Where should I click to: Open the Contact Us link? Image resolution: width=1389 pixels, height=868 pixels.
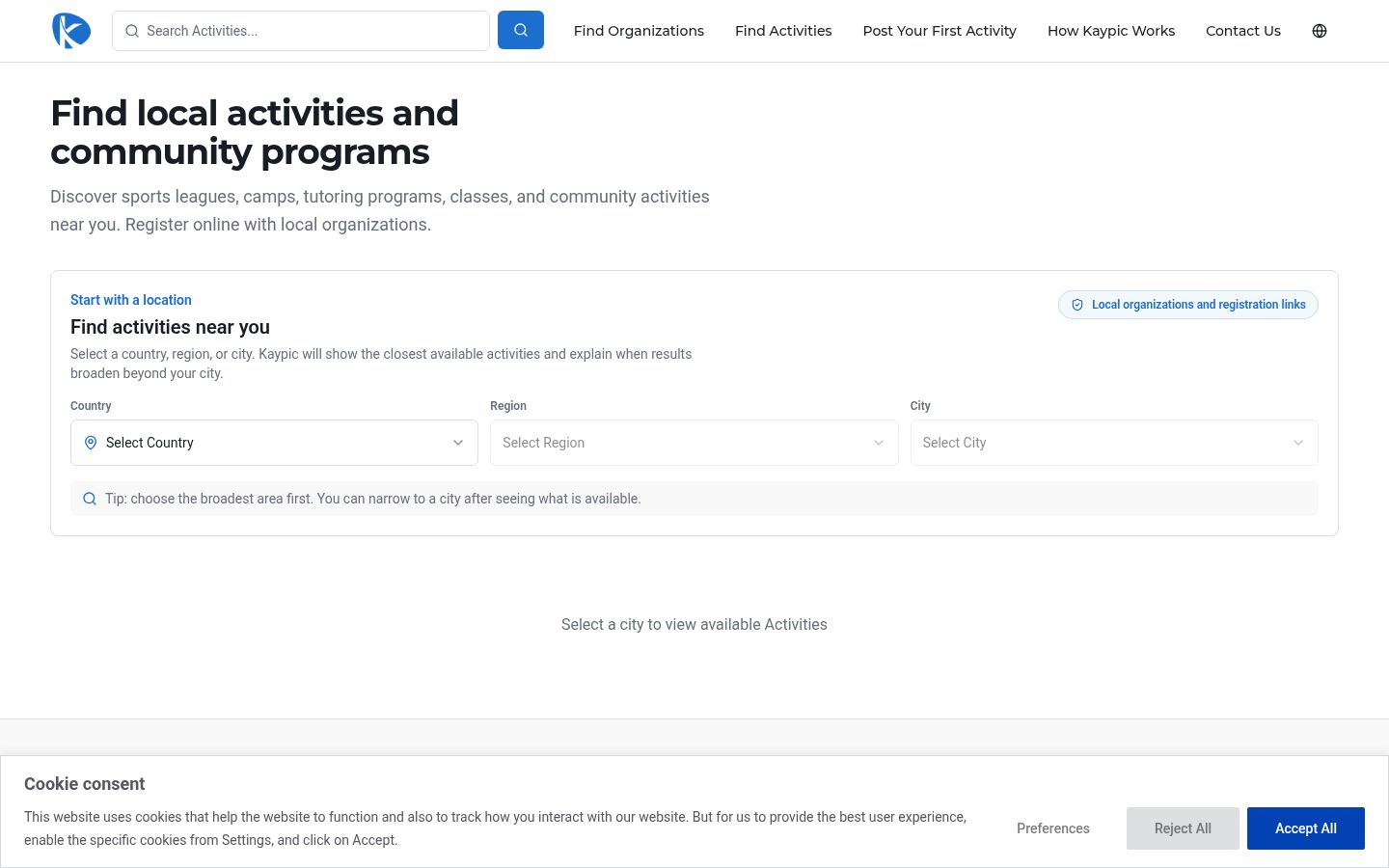1243,31
